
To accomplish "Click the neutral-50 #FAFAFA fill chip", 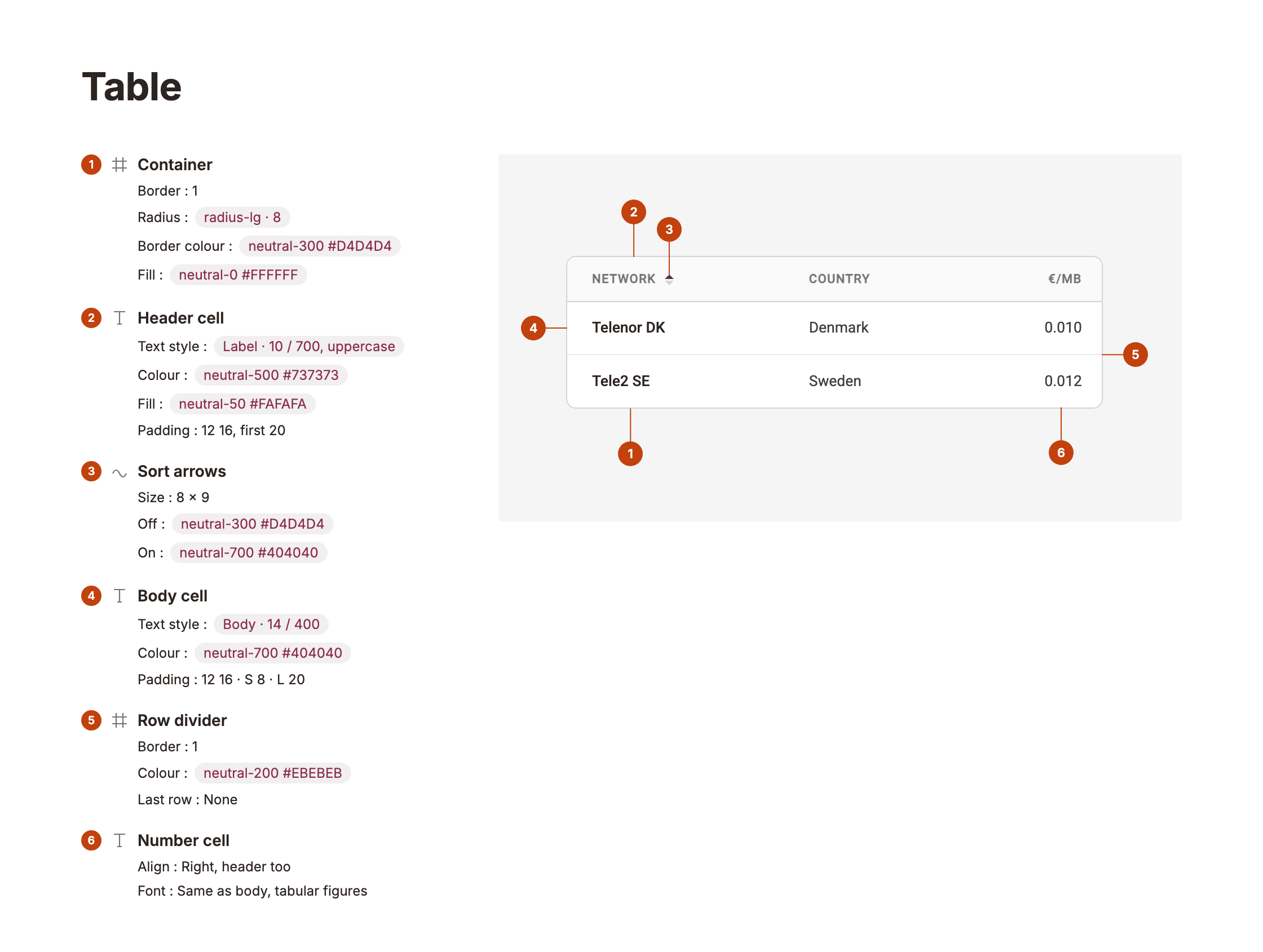I will 242,404.
